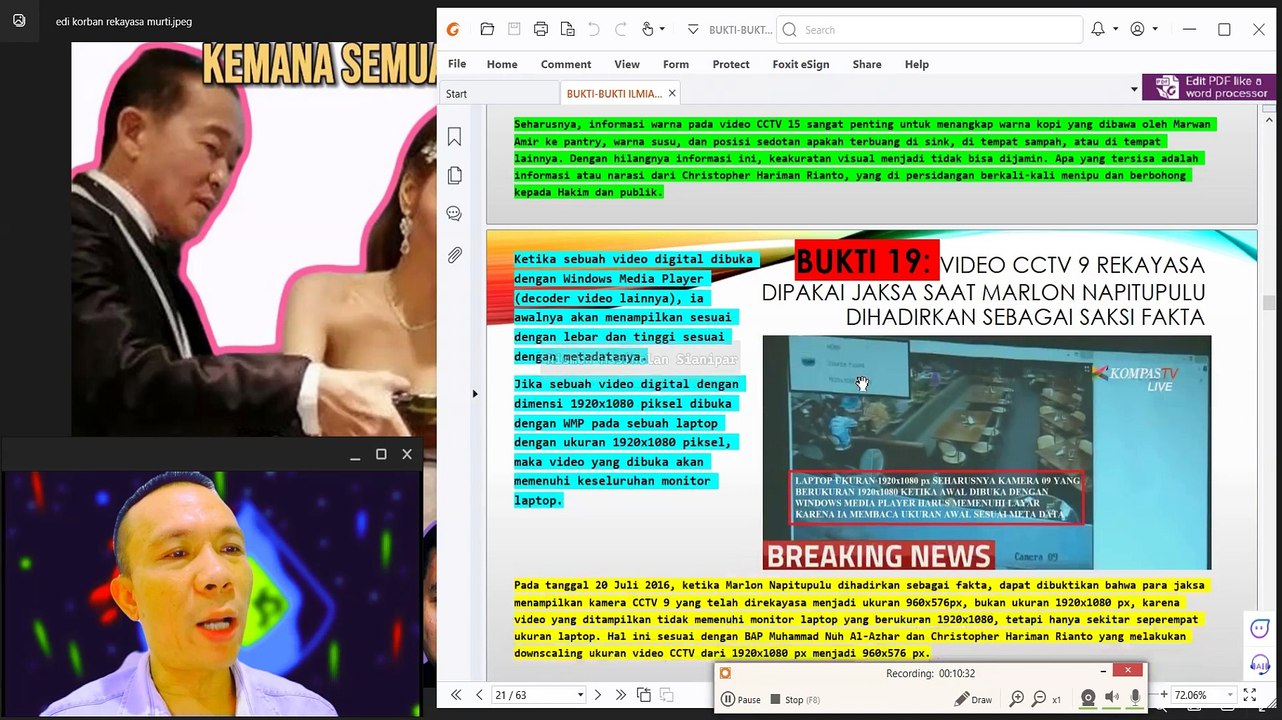Expand the quick access toolbar customize arrow
The width and height of the screenshot is (1282, 720).
[x=693, y=30]
